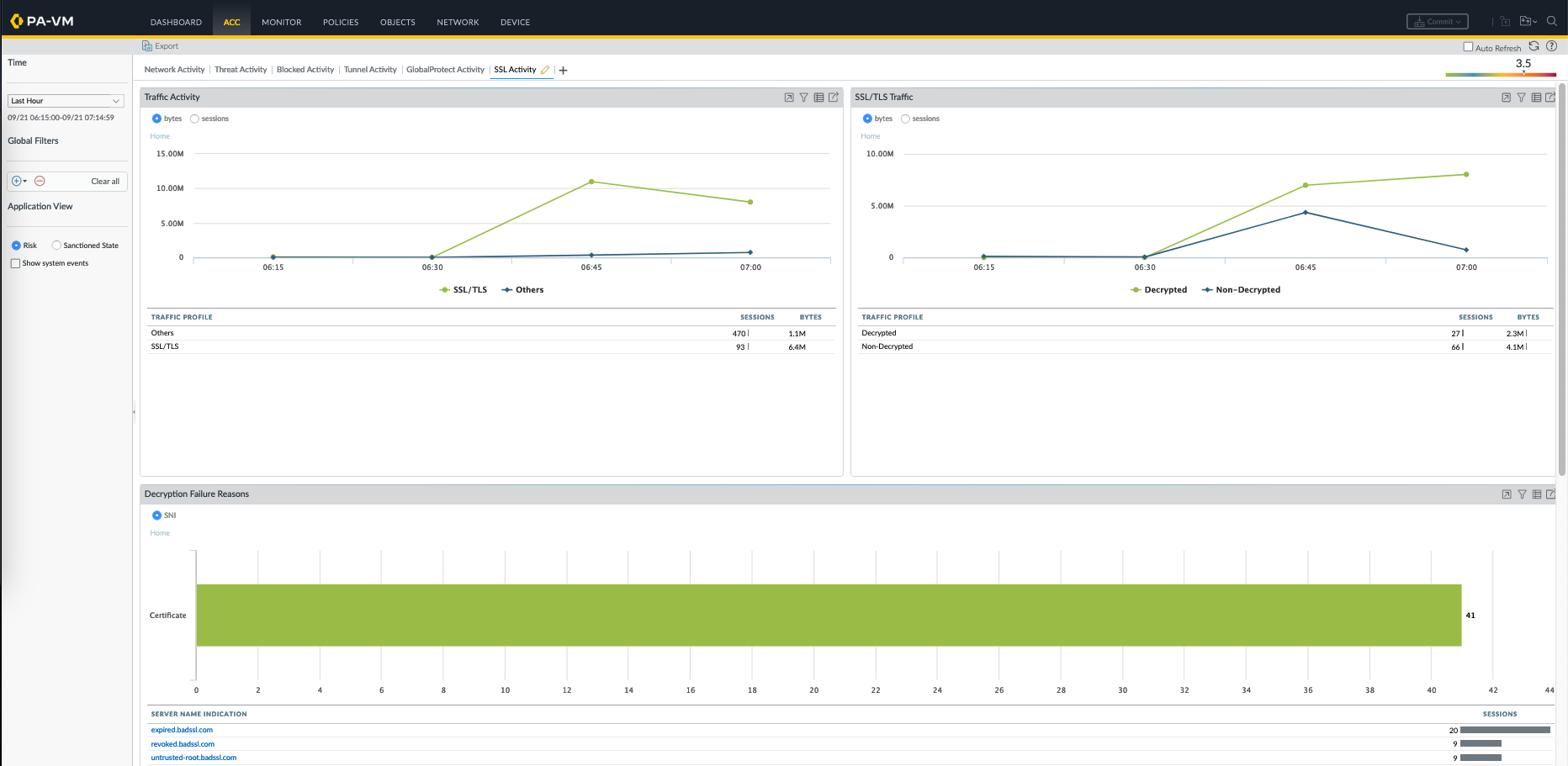This screenshot has width=1568, height=766.
Task: Open the Last Hour time range dropdown
Action: tap(66, 101)
